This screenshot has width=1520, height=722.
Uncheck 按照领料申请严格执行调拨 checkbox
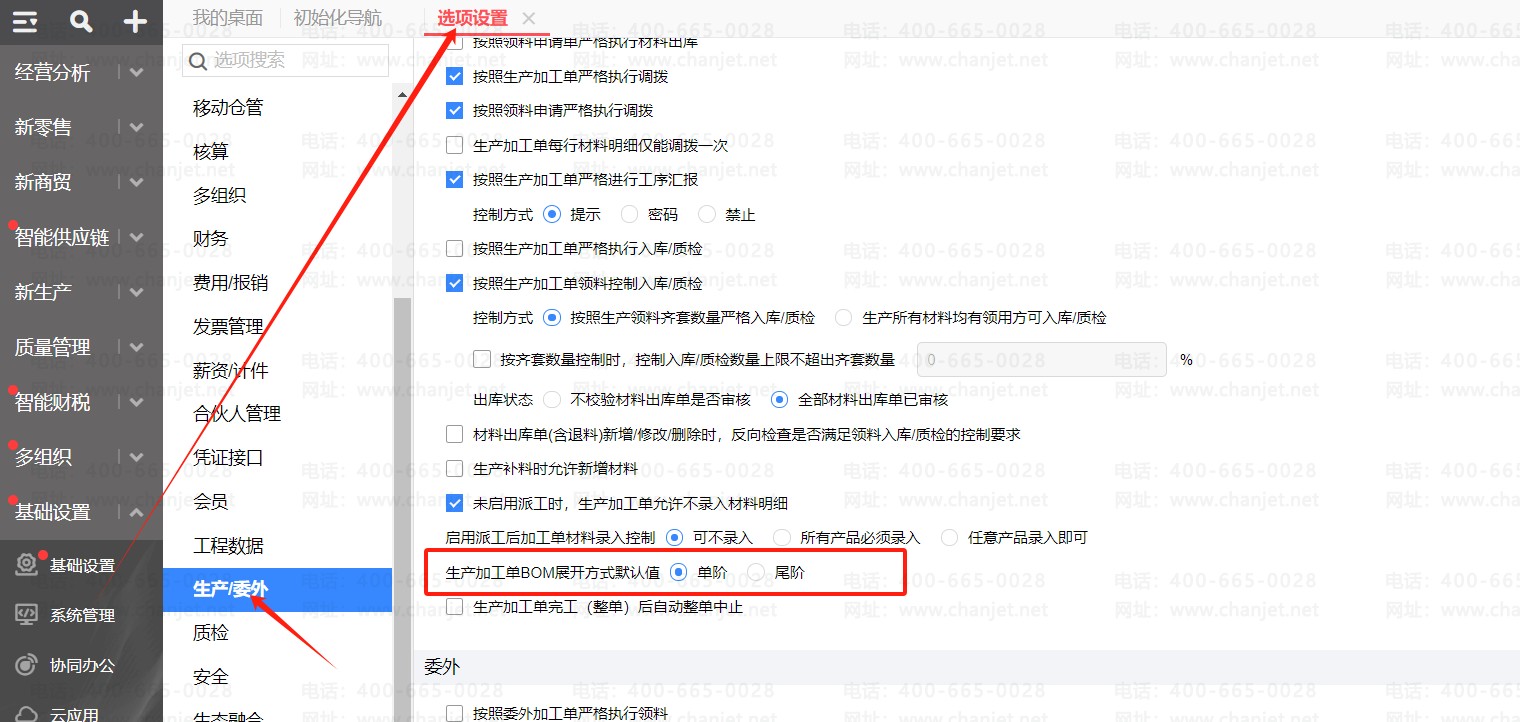pos(455,110)
